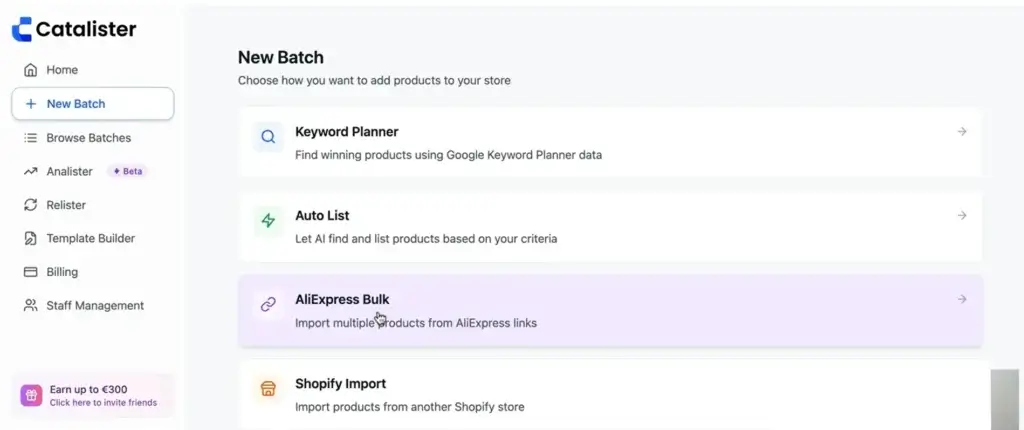Viewport: 1024px width, 430px height.
Task: Open Keyword Planner via its right arrow
Action: point(962,131)
